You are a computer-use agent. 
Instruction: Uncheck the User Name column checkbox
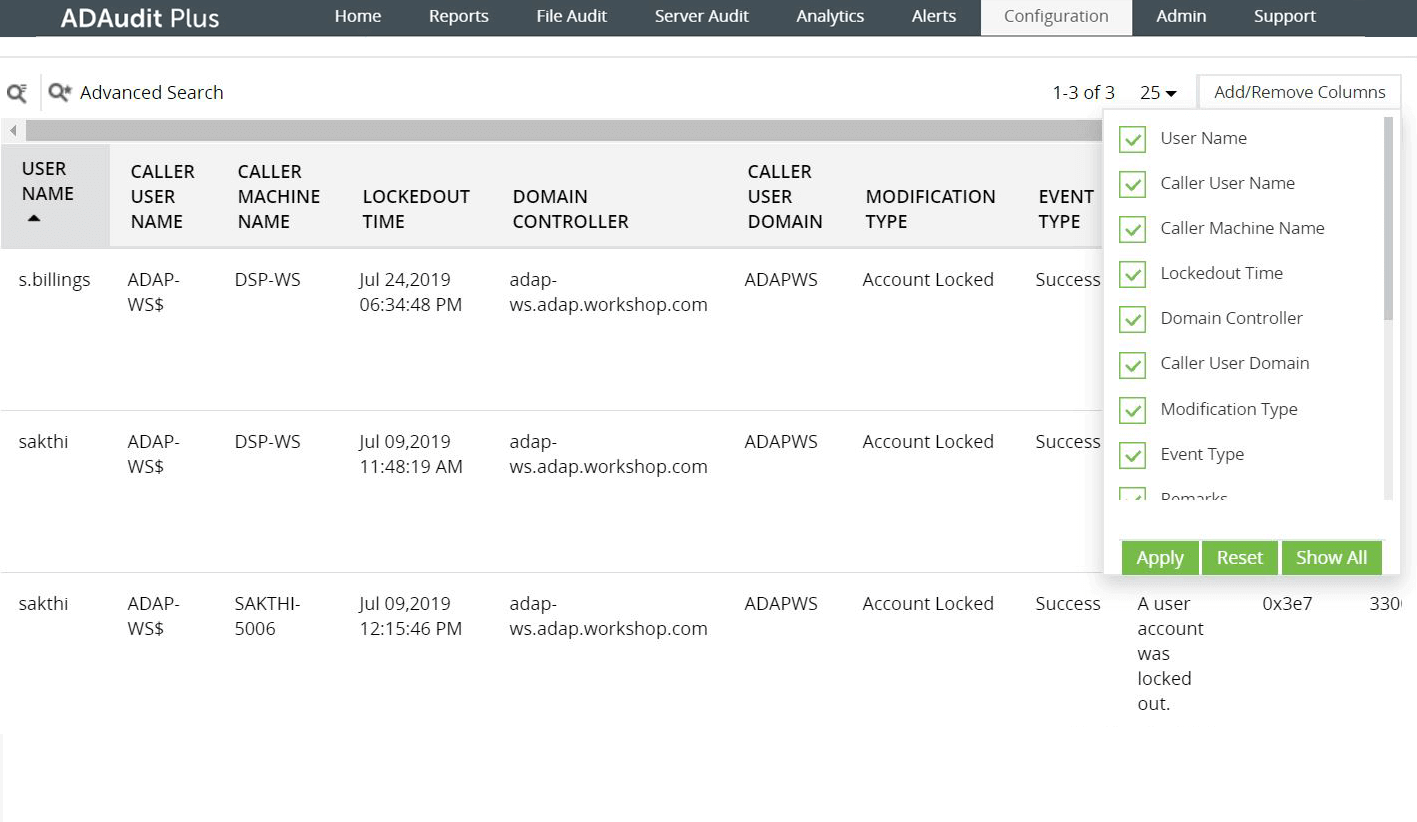click(x=1131, y=139)
